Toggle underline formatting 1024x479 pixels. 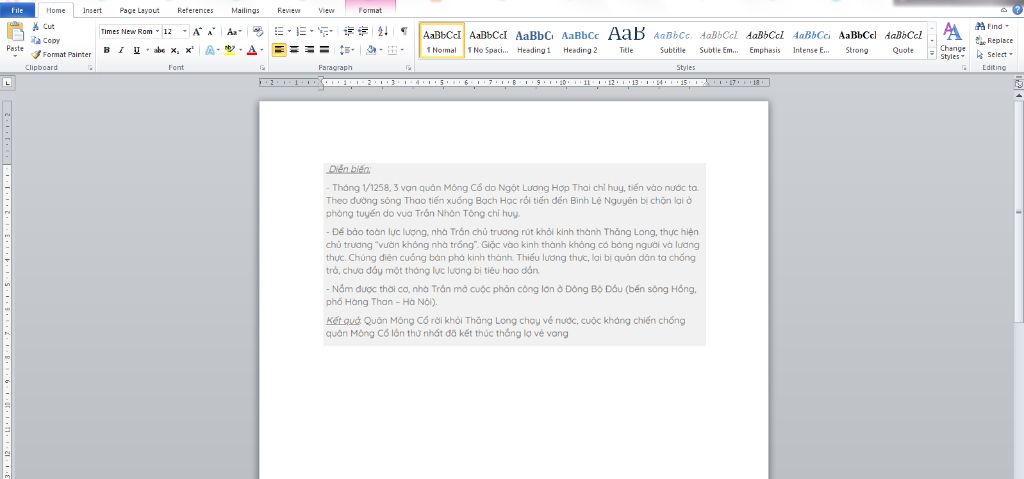coord(136,50)
